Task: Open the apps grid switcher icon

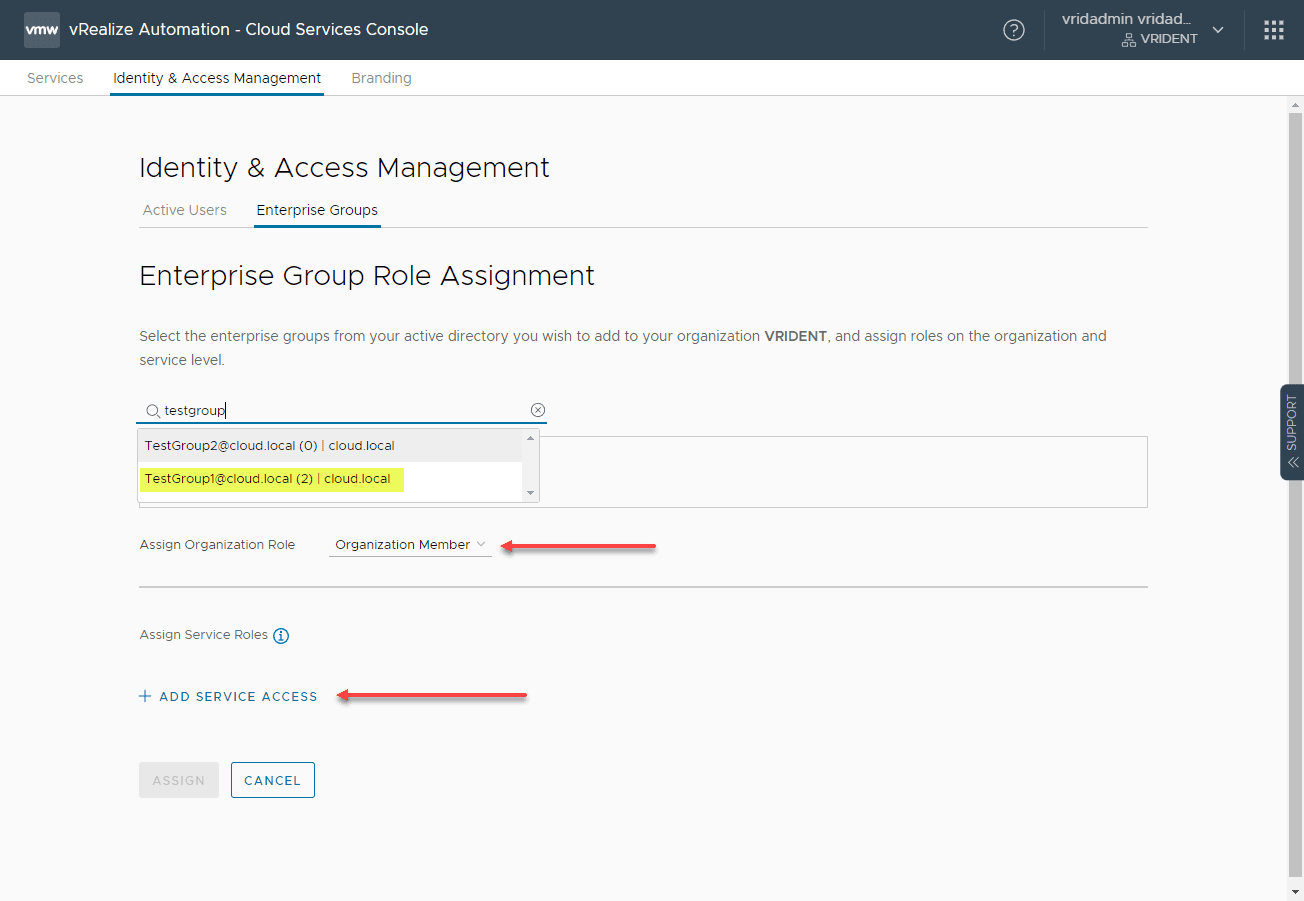Action: (x=1273, y=30)
